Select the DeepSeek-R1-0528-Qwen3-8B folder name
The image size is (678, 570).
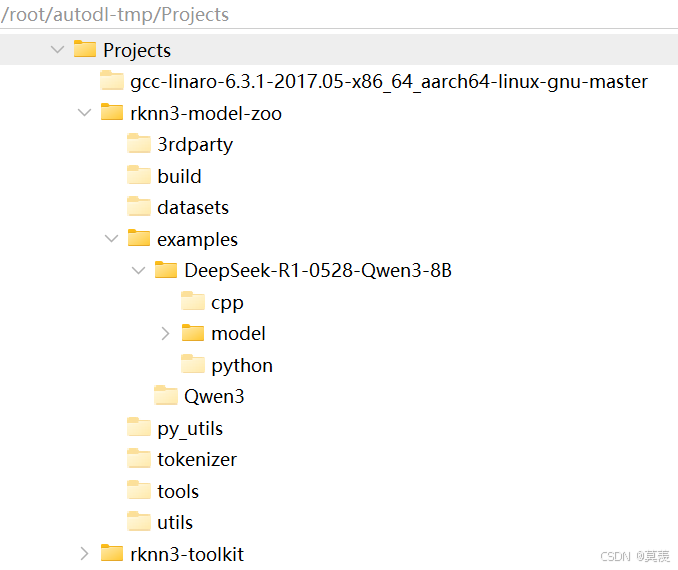click(318, 271)
